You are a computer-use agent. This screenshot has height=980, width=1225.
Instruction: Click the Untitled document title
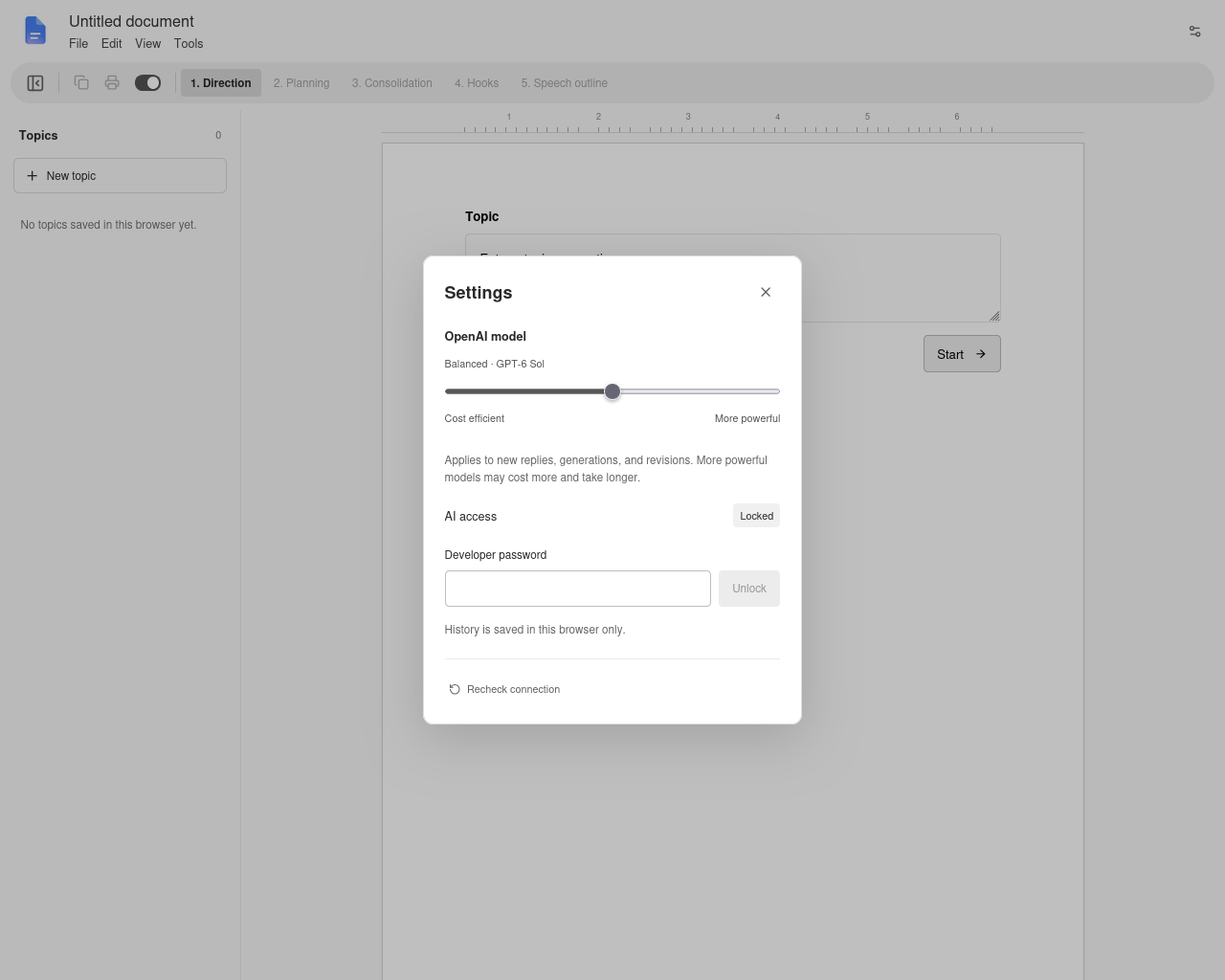point(131,21)
